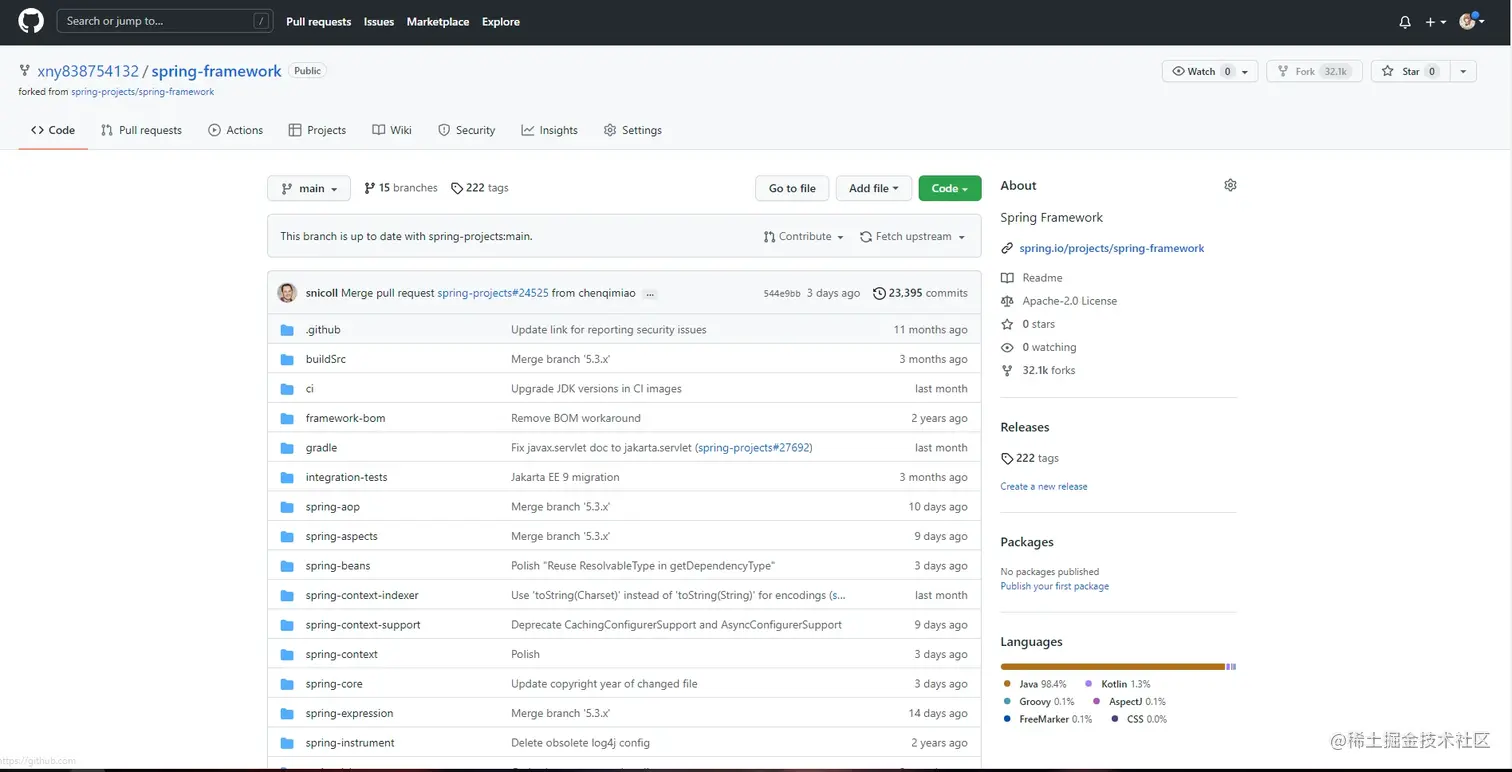Open the main branch selector
The width and height of the screenshot is (1512, 772).
pyautogui.click(x=309, y=188)
